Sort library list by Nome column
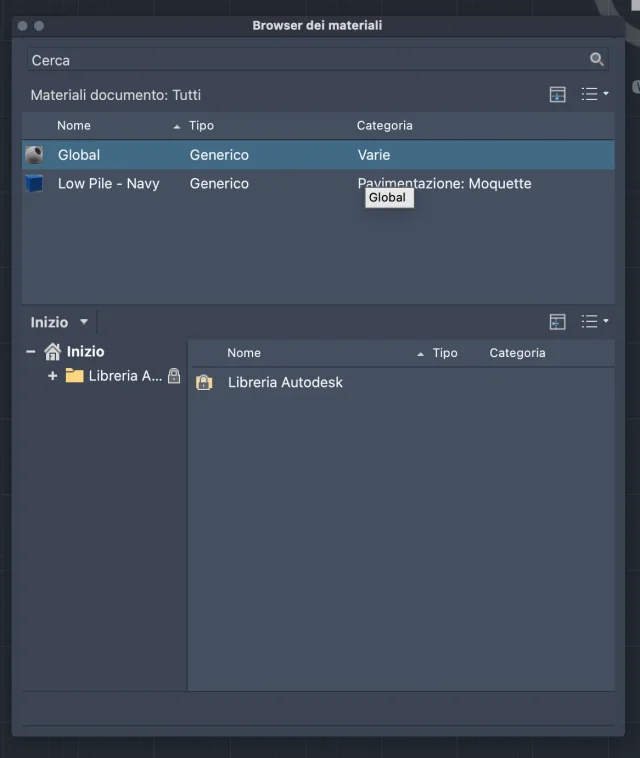The width and height of the screenshot is (640, 758). 244,353
